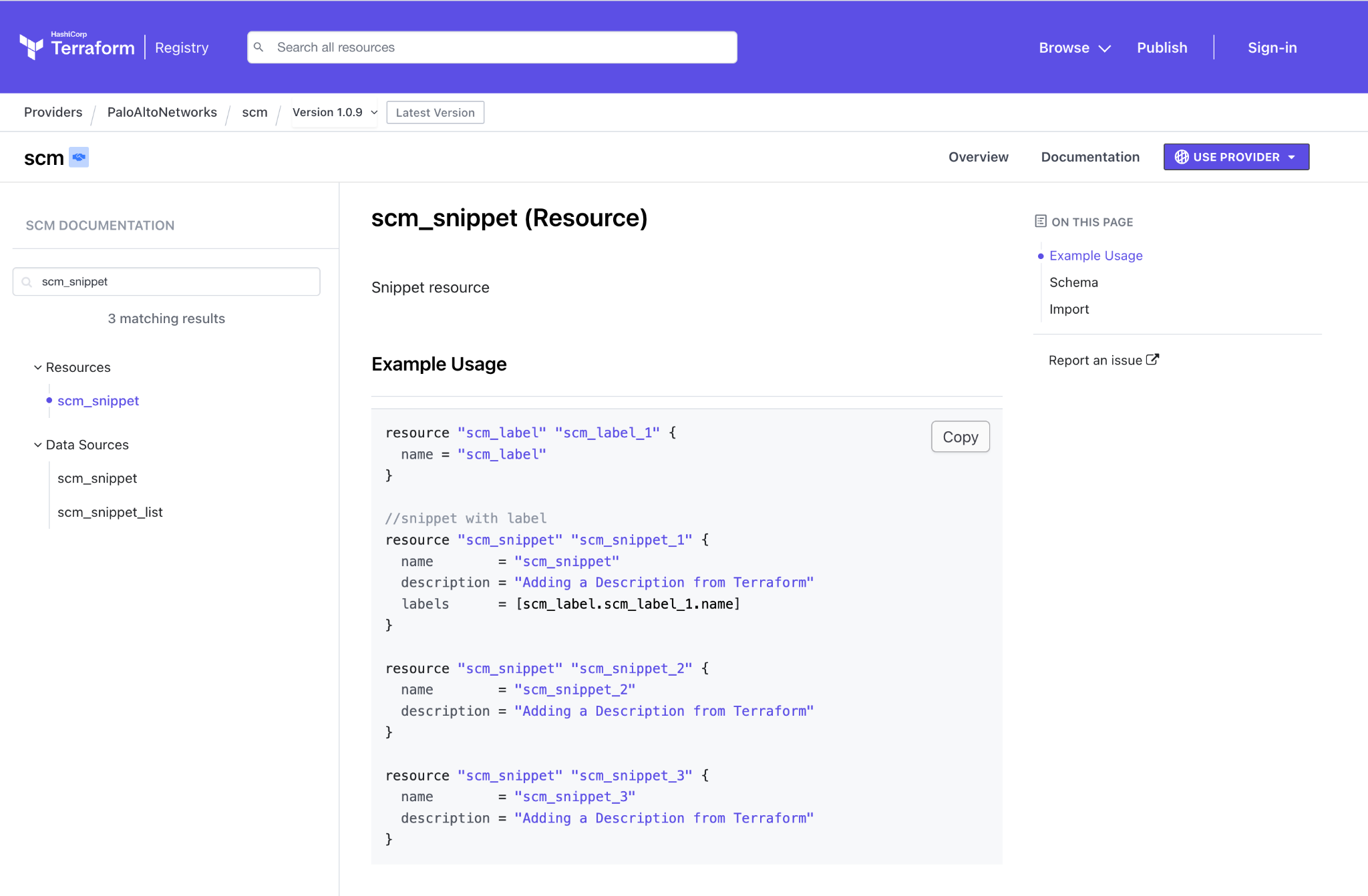Click the On This Page document icon
Image resolution: width=1368 pixels, height=896 pixels.
[1041, 221]
